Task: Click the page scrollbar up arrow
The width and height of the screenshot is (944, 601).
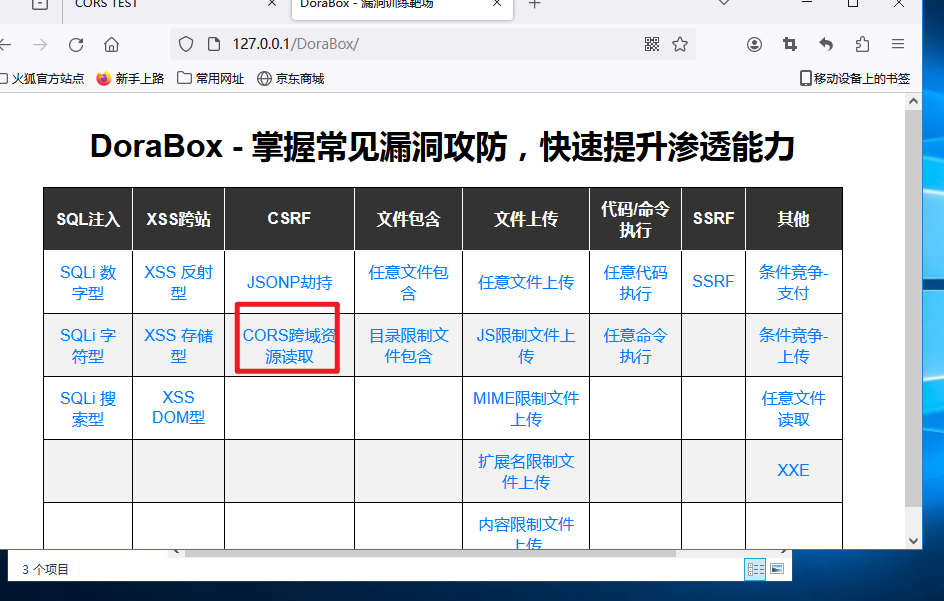Action: pyautogui.click(x=913, y=101)
